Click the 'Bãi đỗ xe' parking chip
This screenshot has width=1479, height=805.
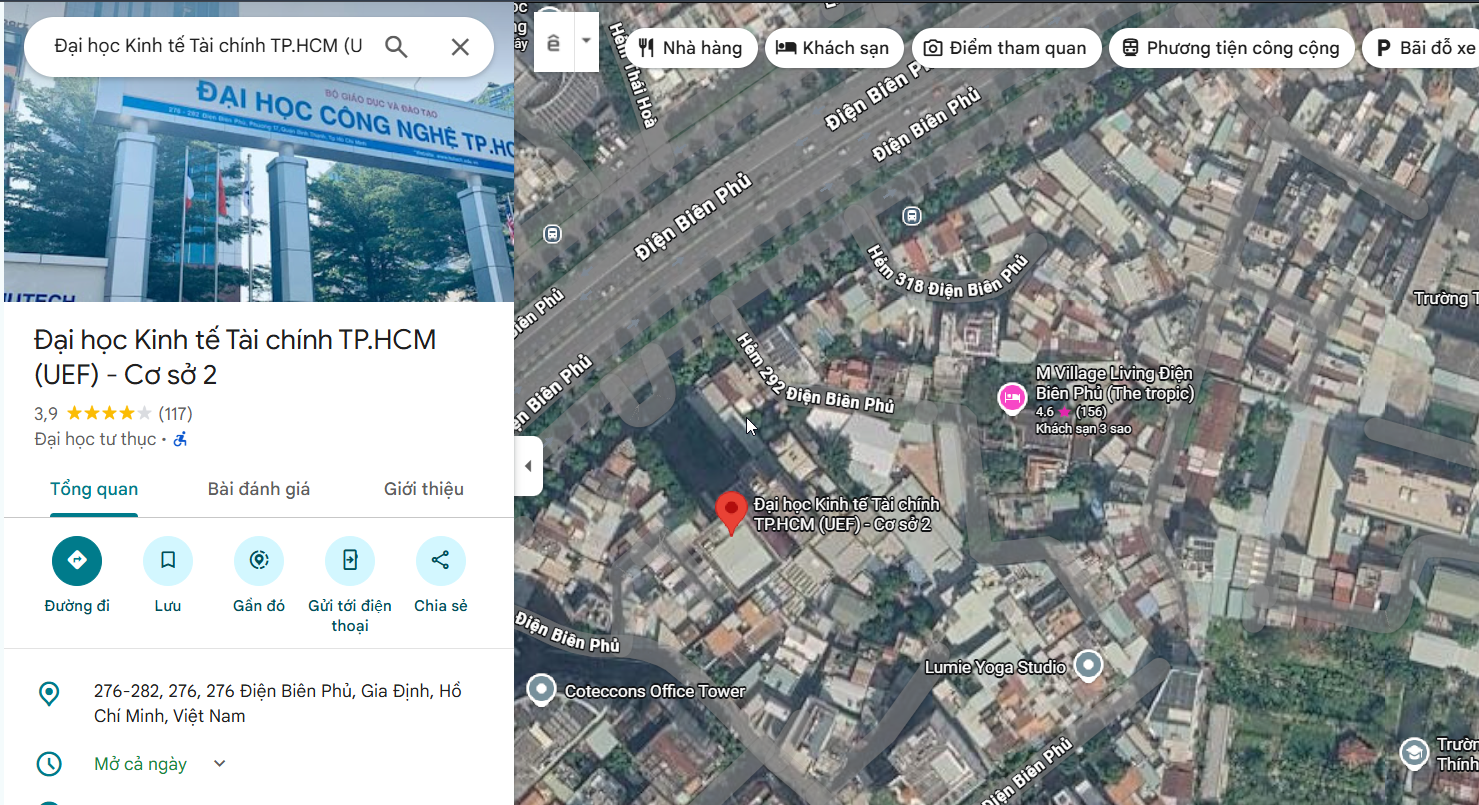pyautogui.click(x=1423, y=48)
